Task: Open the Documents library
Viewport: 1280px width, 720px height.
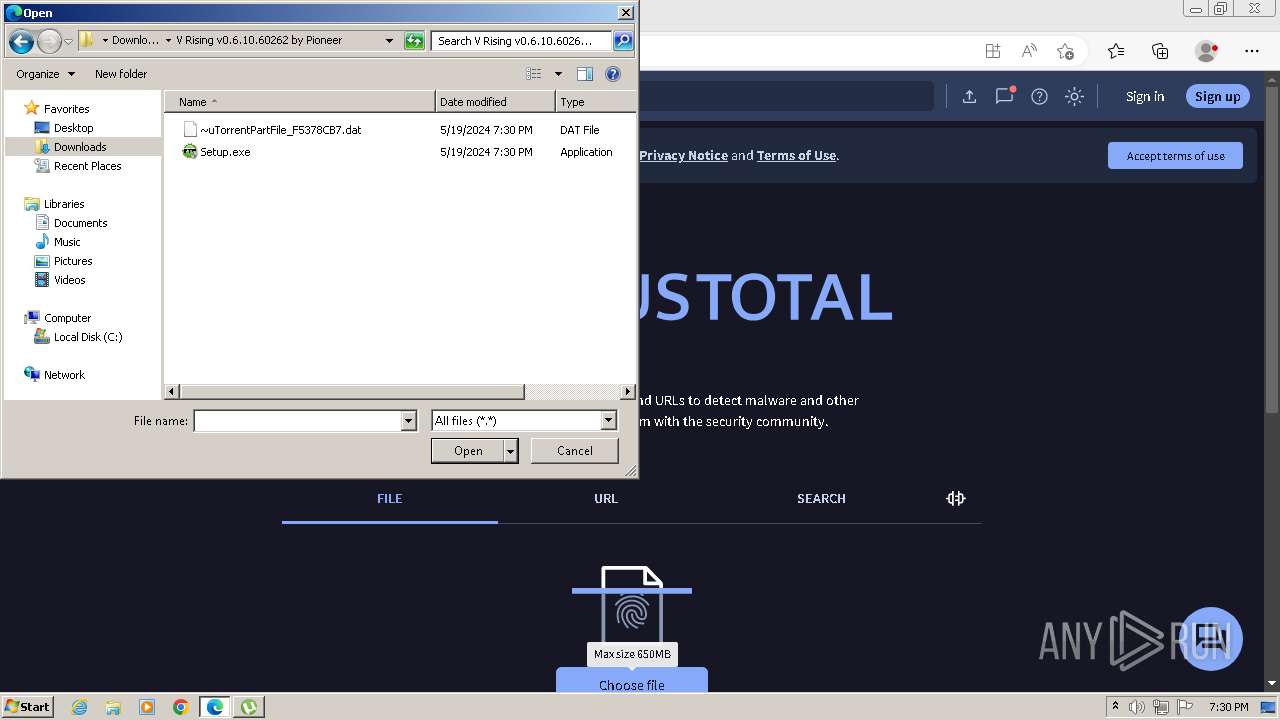Action: pos(80,223)
